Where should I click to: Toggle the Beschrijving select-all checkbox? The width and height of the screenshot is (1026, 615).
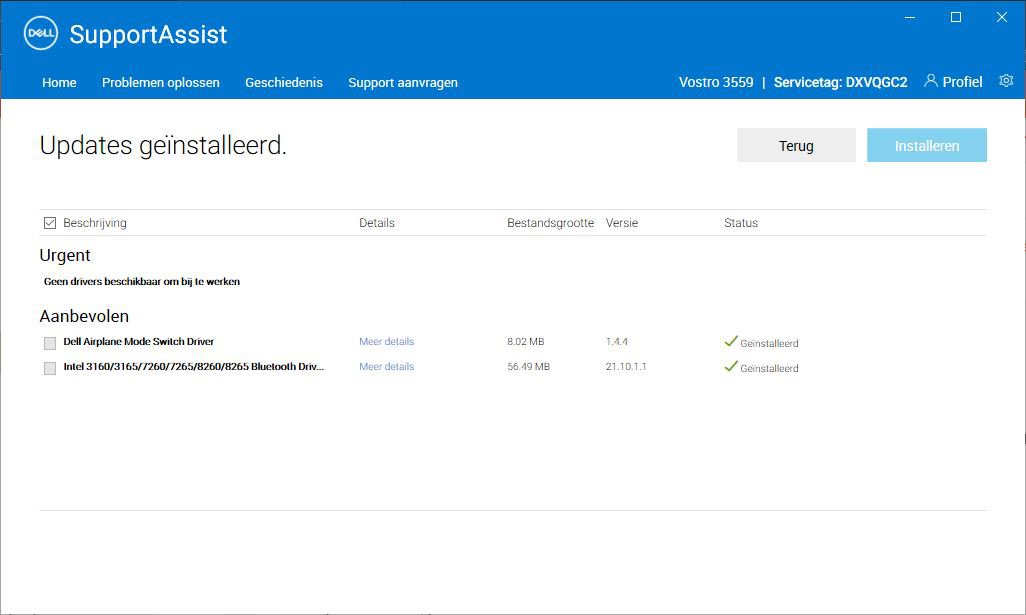tap(50, 223)
